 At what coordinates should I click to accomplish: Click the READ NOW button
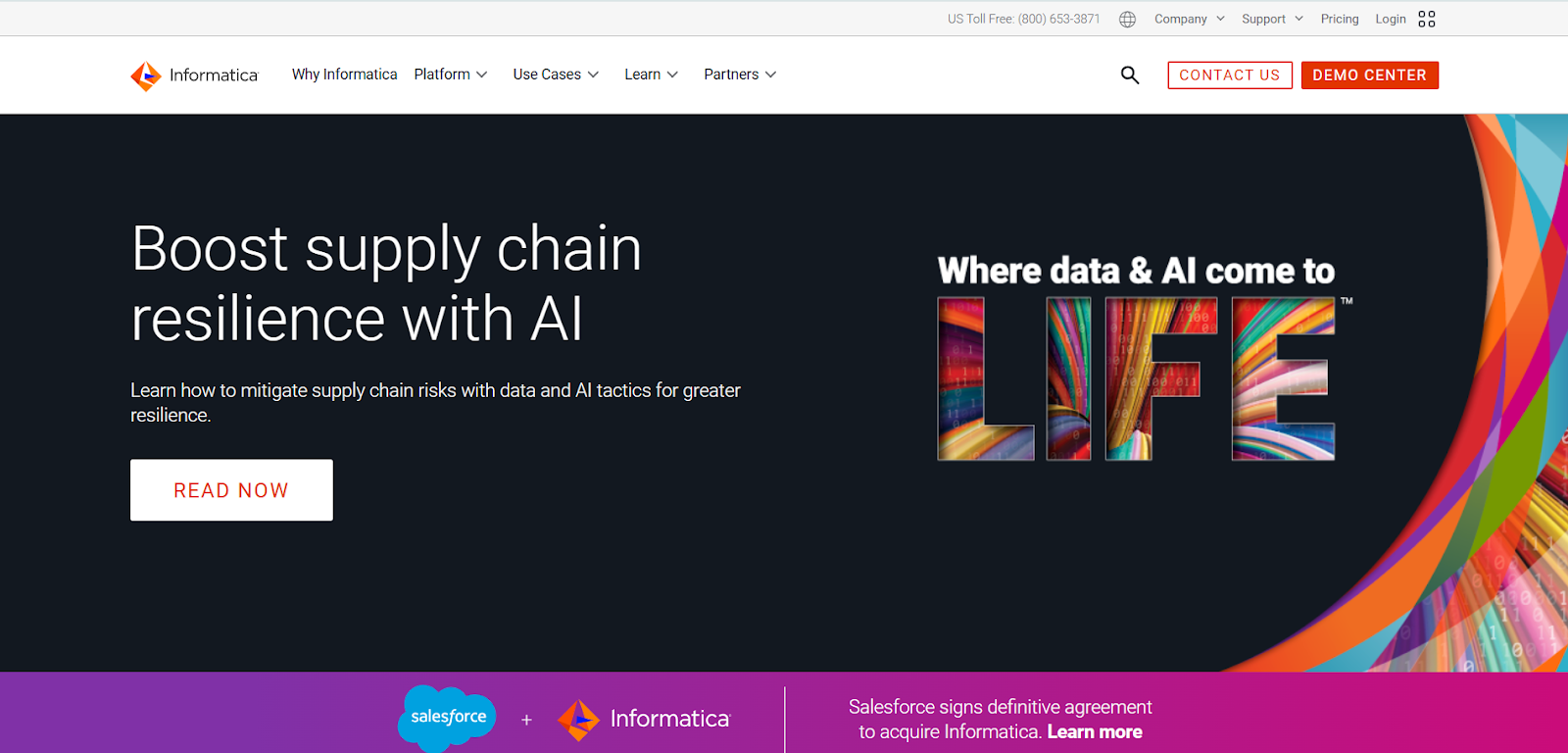(231, 489)
